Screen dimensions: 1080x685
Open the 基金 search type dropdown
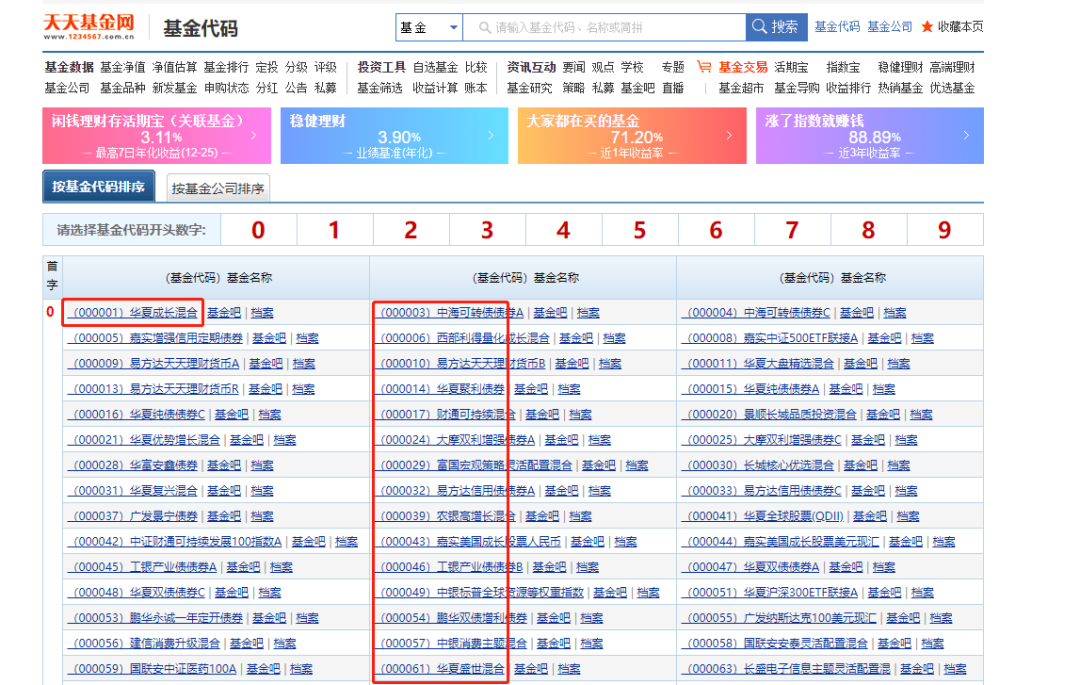(x=428, y=27)
